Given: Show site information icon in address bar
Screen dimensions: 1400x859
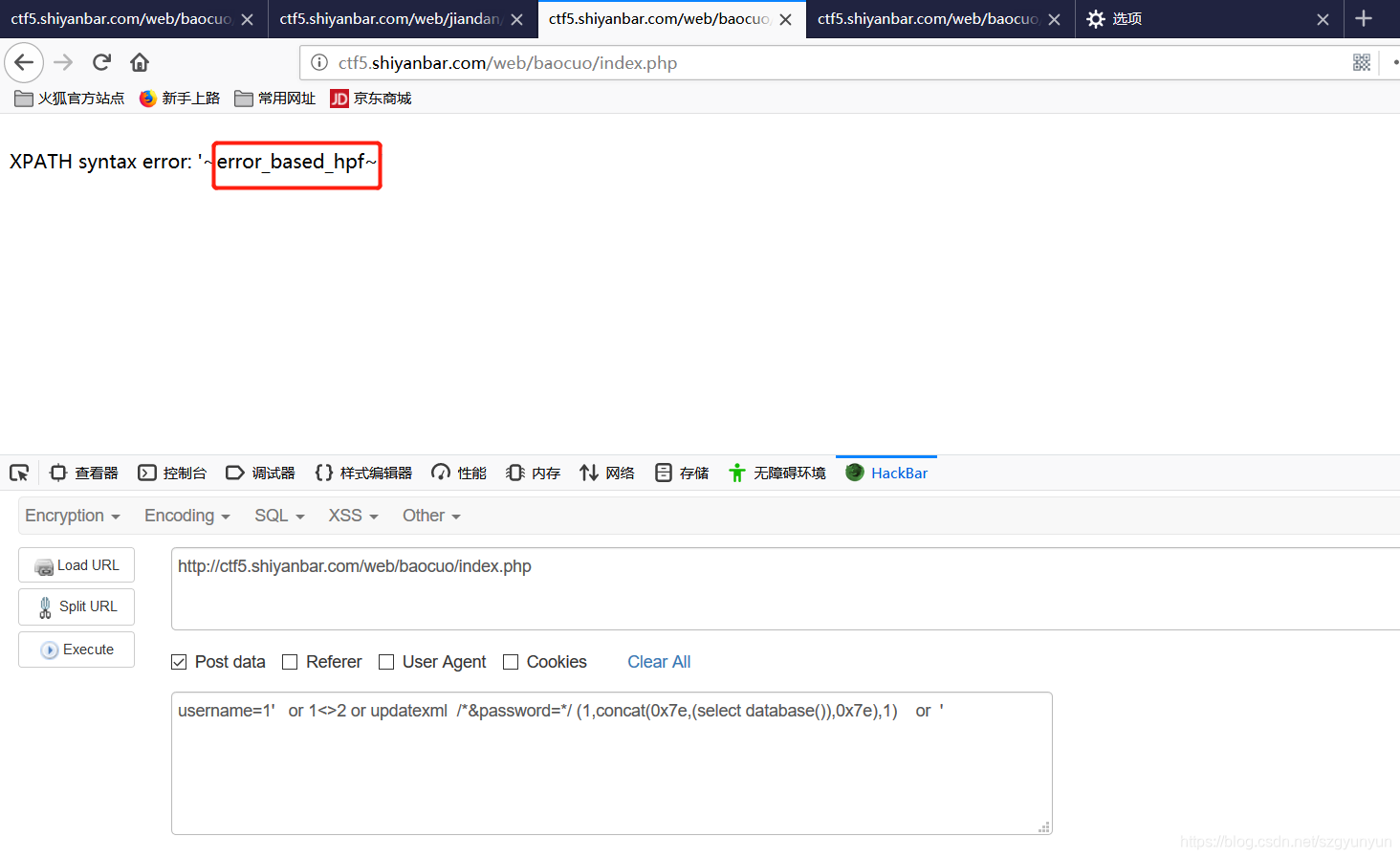Looking at the screenshot, I should [318, 62].
